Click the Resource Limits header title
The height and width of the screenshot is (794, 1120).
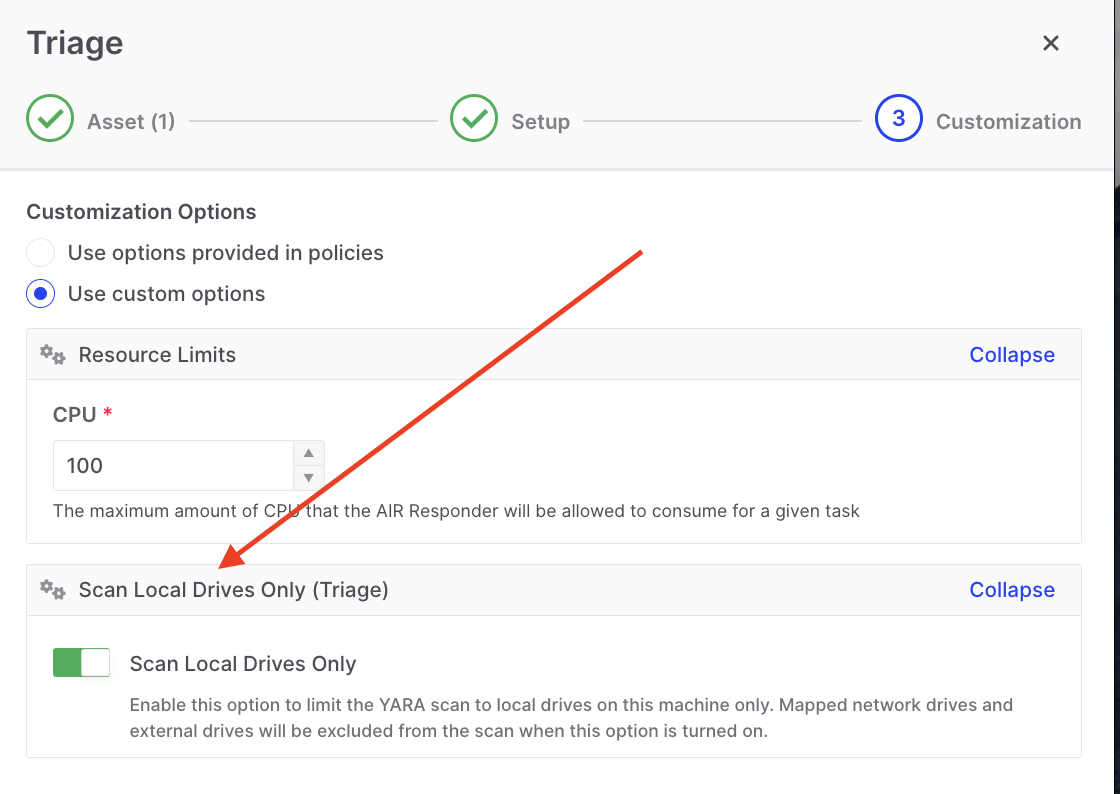[x=157, y=355]
